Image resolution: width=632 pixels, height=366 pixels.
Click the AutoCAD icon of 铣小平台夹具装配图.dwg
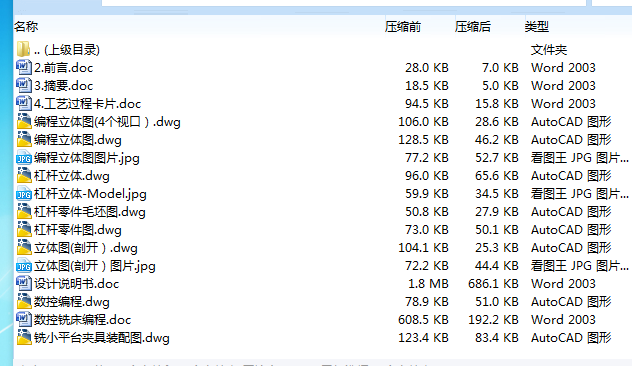(23, 337)
